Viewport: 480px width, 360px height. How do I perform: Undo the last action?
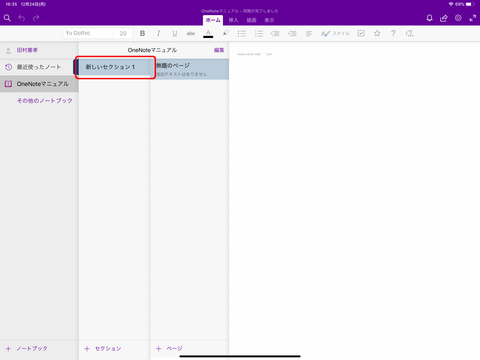[22, 18]
